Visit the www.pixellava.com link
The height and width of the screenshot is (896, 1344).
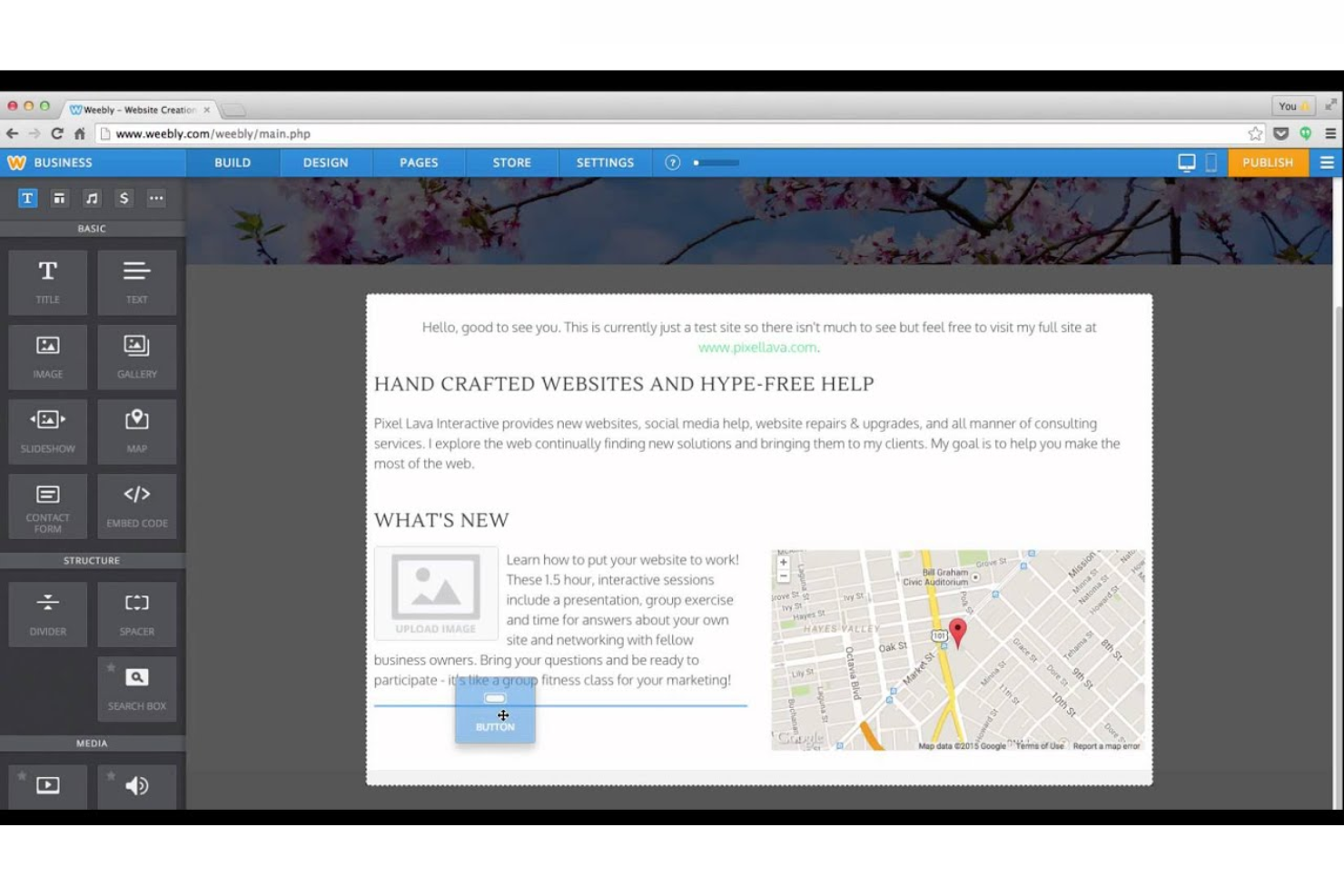point(757,347)
